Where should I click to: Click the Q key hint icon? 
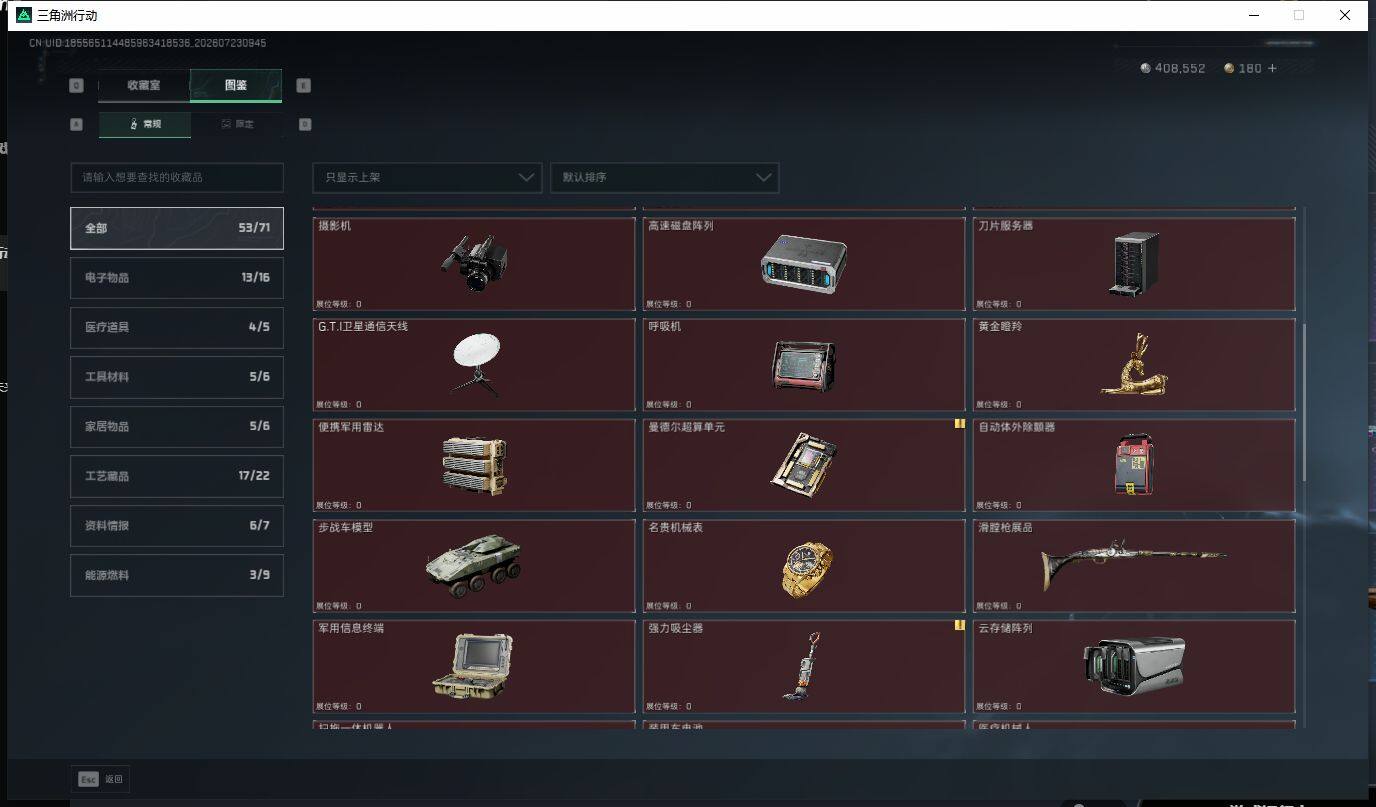pos(76,86)
